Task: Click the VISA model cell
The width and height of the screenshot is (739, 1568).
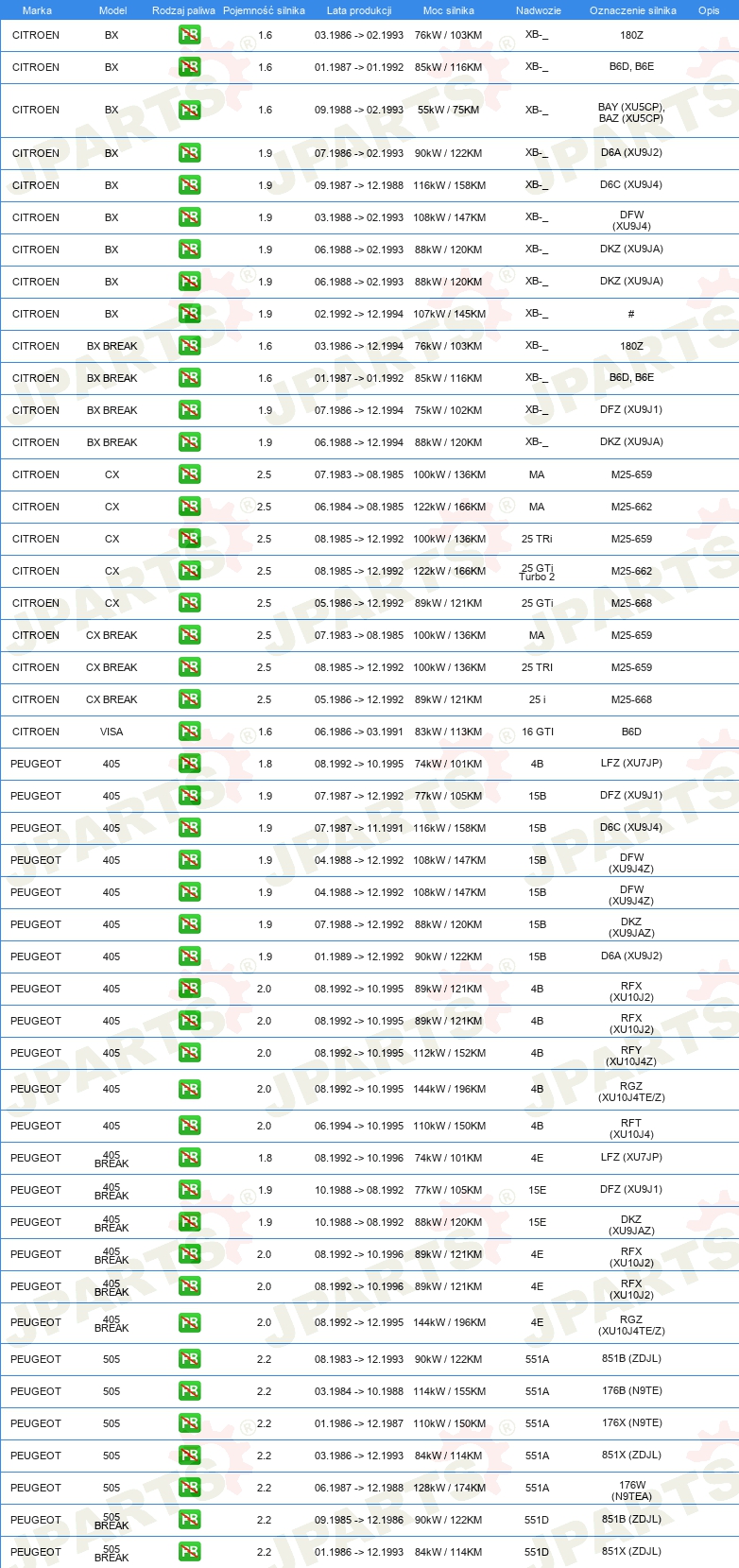Action: pos(112,732)
